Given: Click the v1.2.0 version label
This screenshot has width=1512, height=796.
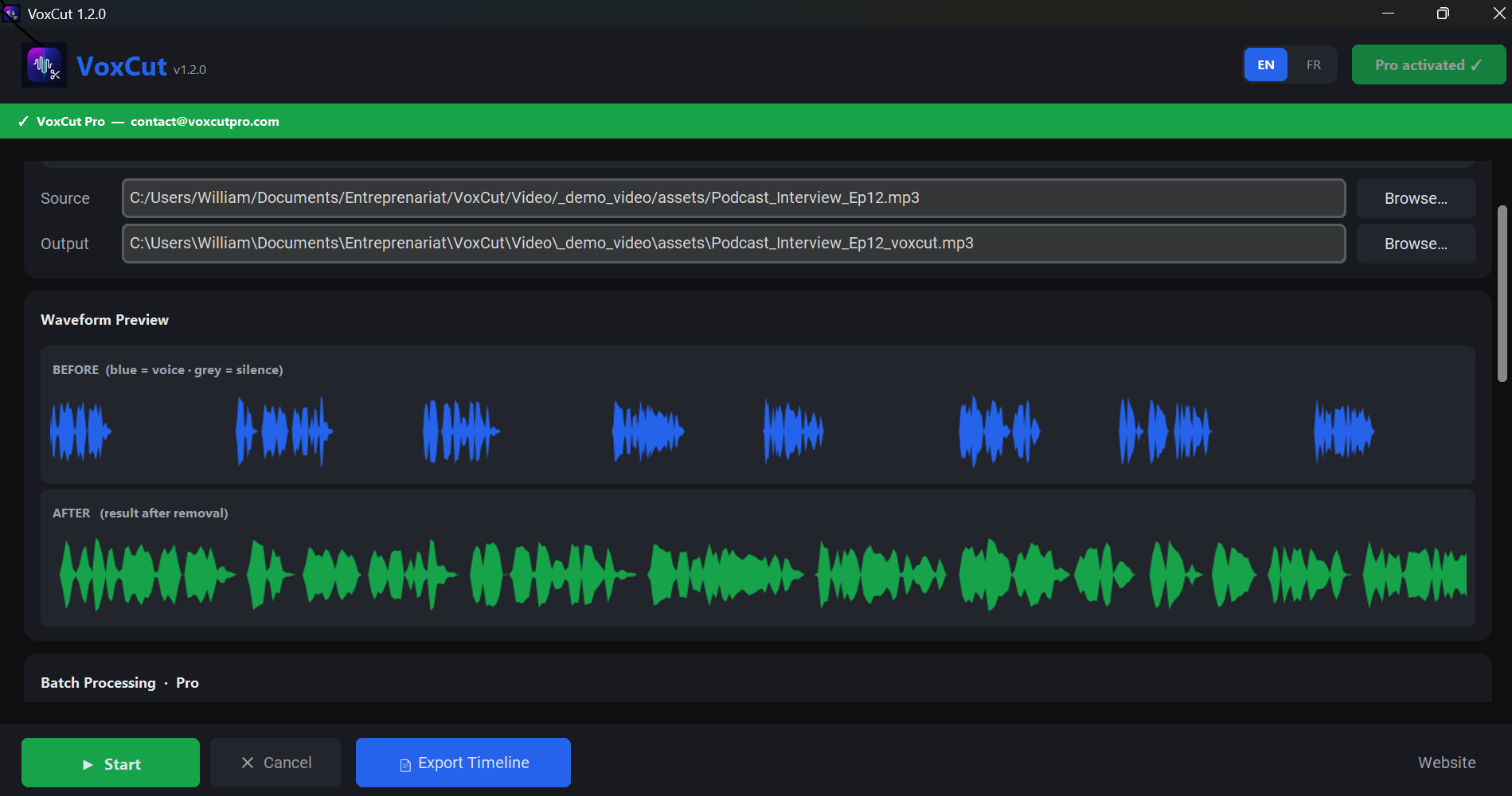Looking at the screenshot, I should click(189, 70).
